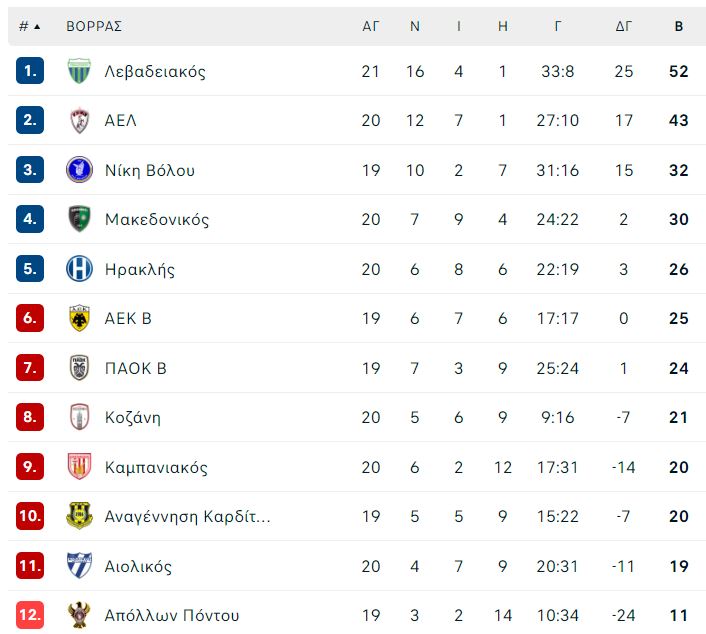
Task: Open the Καμπανιακός team name link
Action: [x=156, y=467]
